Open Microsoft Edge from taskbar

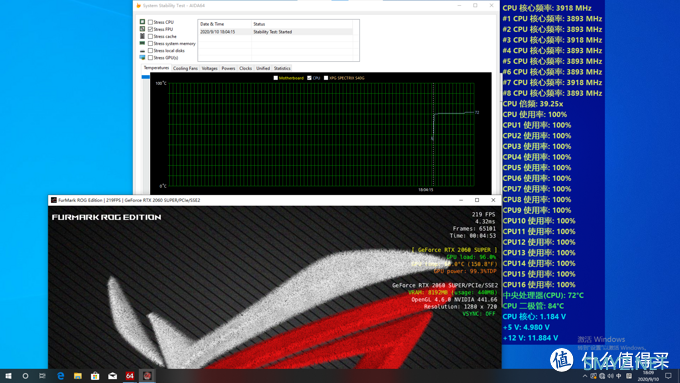pos(60,376)
